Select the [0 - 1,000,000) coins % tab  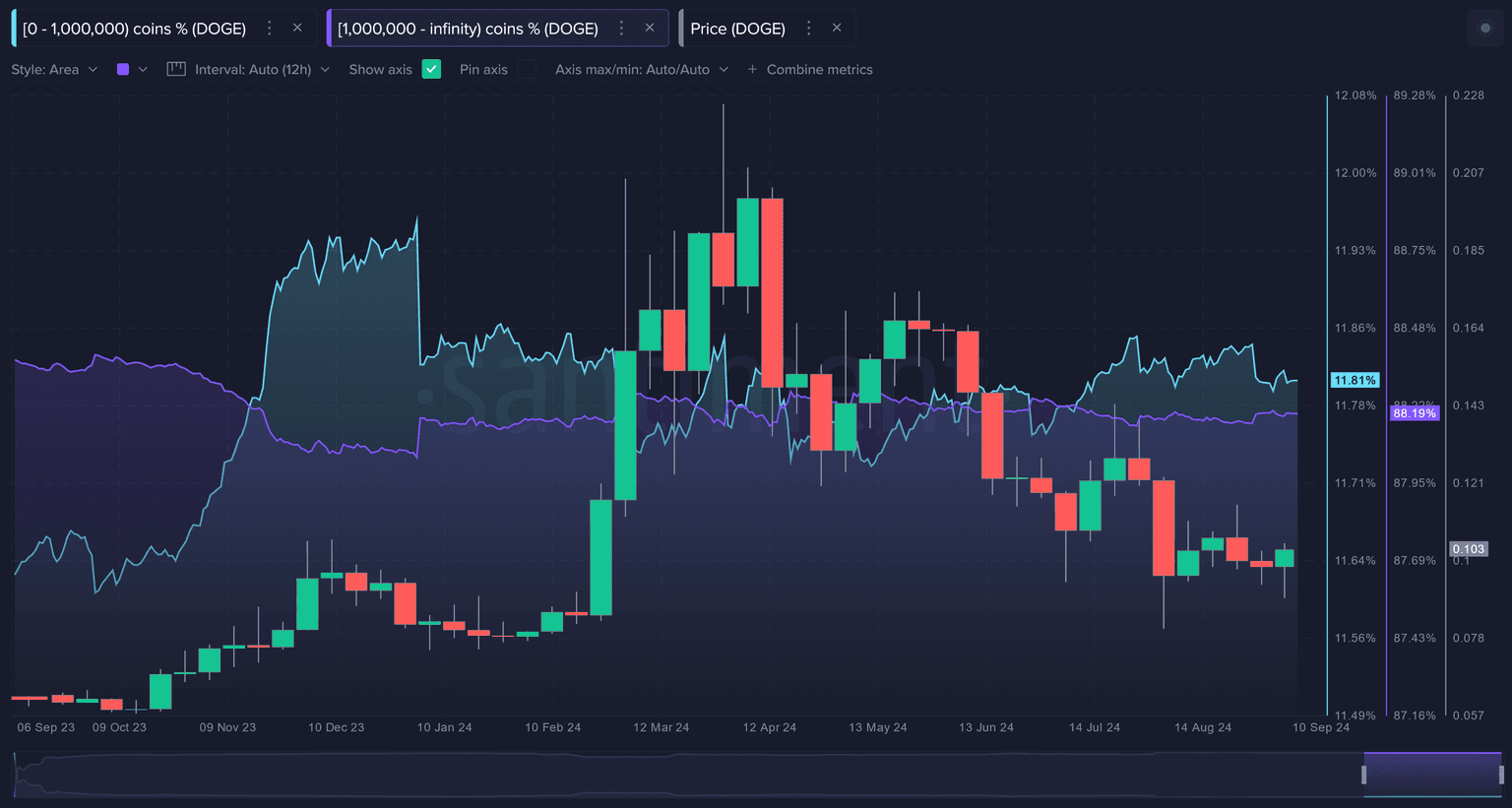click(134, 29)
